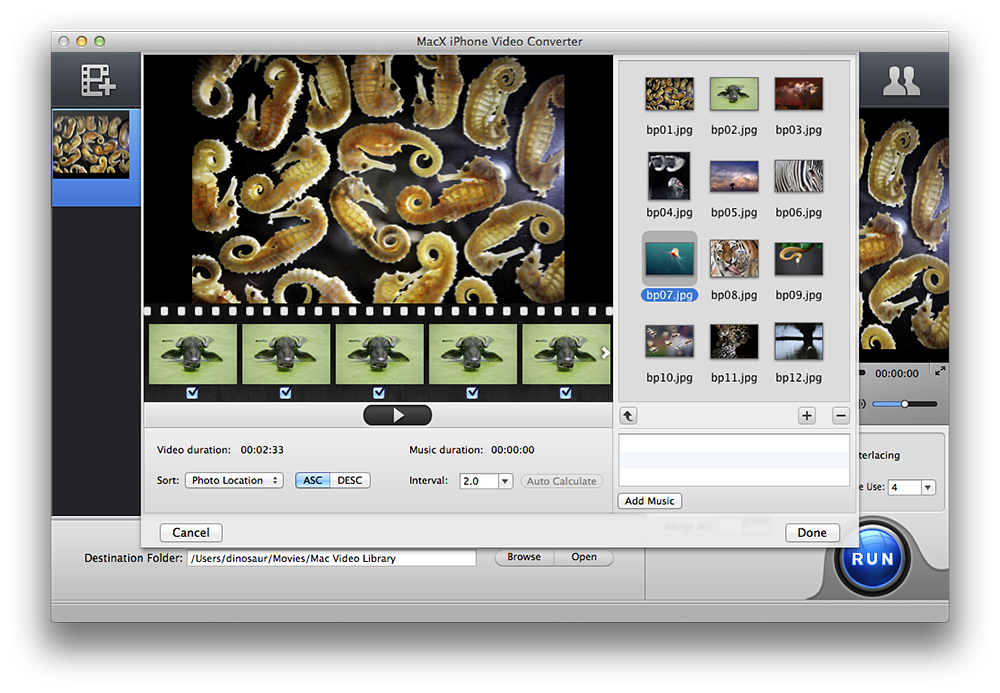
Task: Select the bp07.jpg image
Action: pyautogui.click(x=669, y=259)
